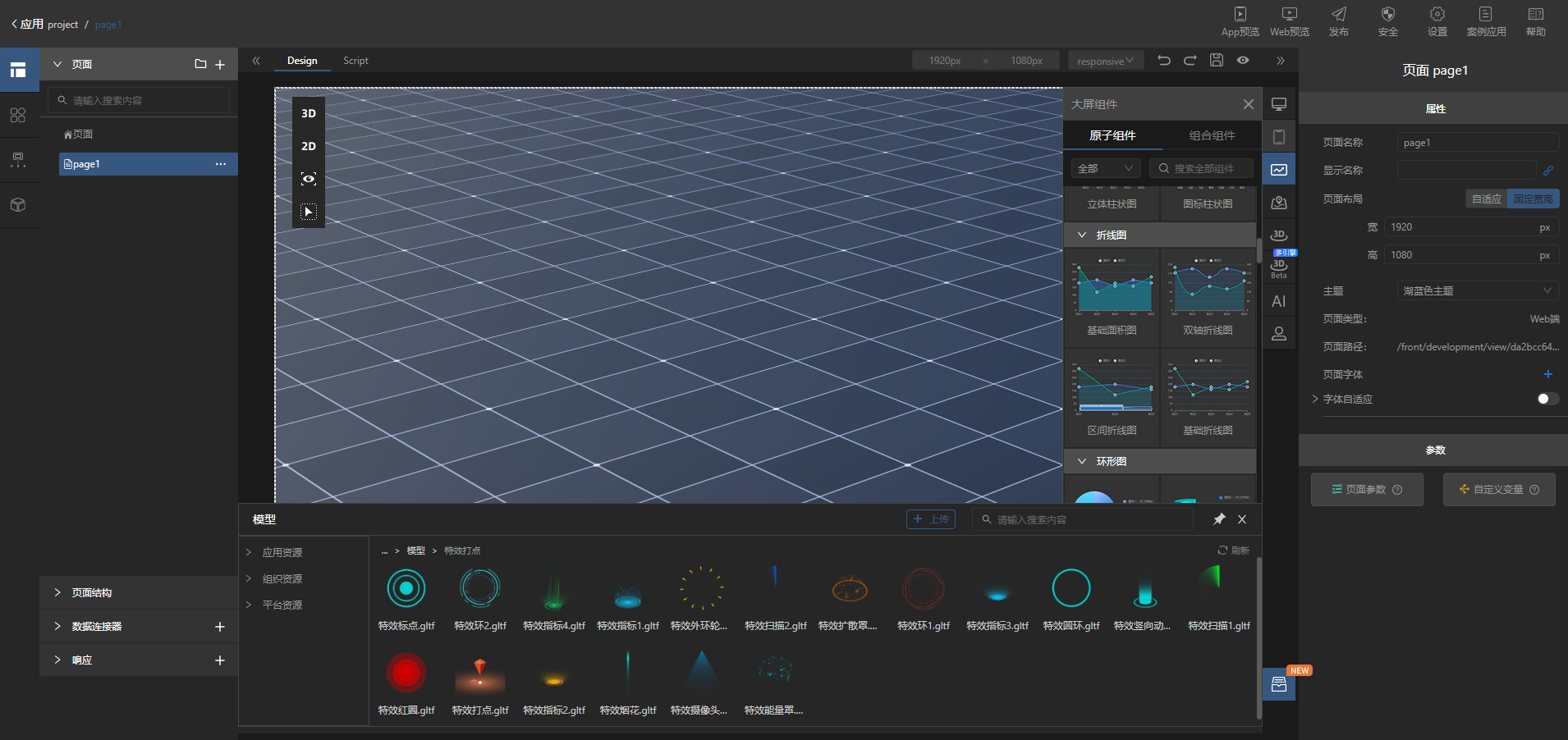Open Web预览 (Web preview)

point(1289,22)
